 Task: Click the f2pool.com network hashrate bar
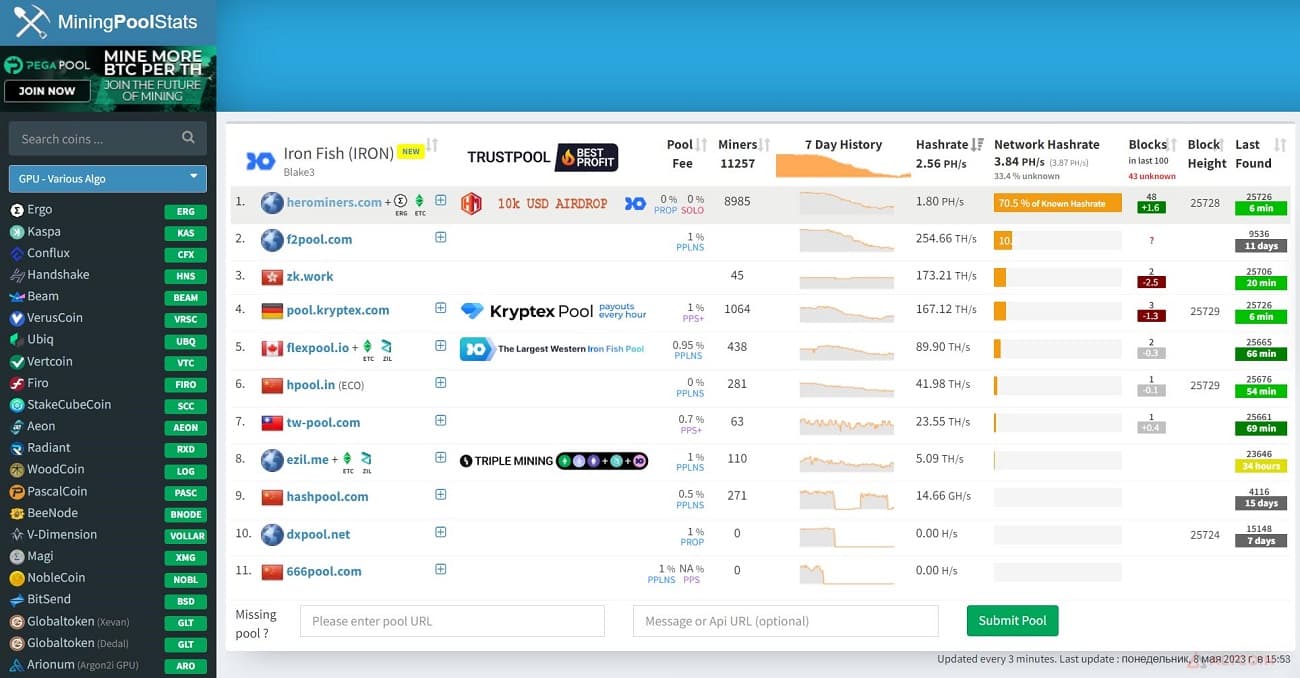(x=1057, y=240)
